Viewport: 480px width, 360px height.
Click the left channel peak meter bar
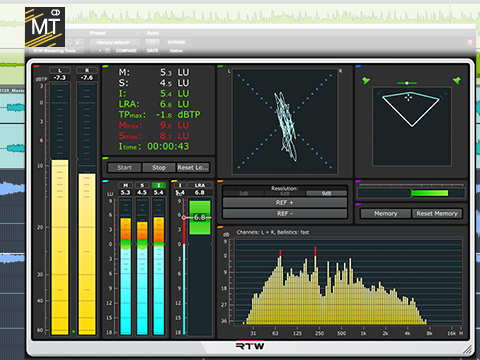(x=60, y=209)
